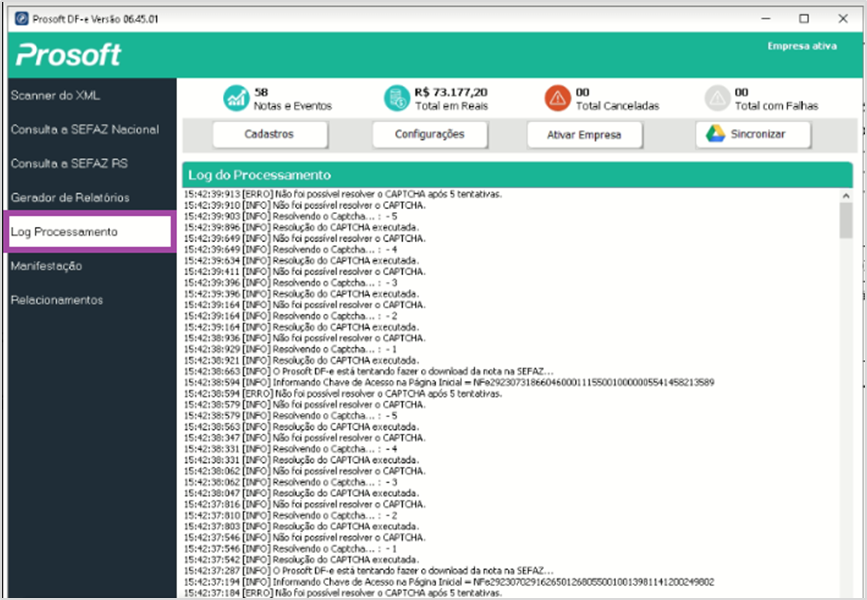Click the Total em Reais money icon
The image size is (867, 600).
tap(396, 98)
